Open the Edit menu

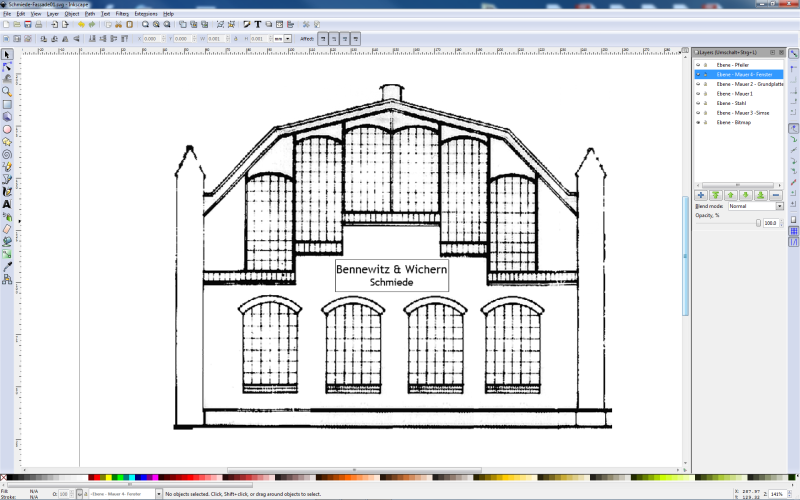[21, 14]
